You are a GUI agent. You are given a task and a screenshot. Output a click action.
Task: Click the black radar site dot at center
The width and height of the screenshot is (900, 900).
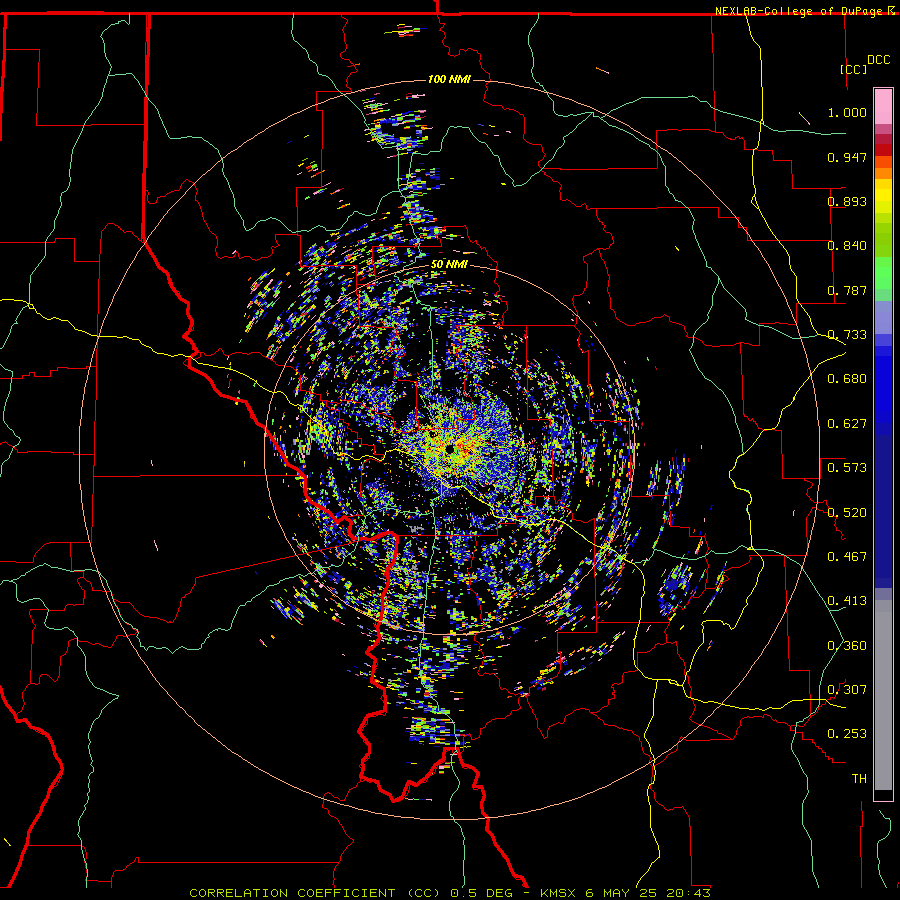[x=449, y=449]
